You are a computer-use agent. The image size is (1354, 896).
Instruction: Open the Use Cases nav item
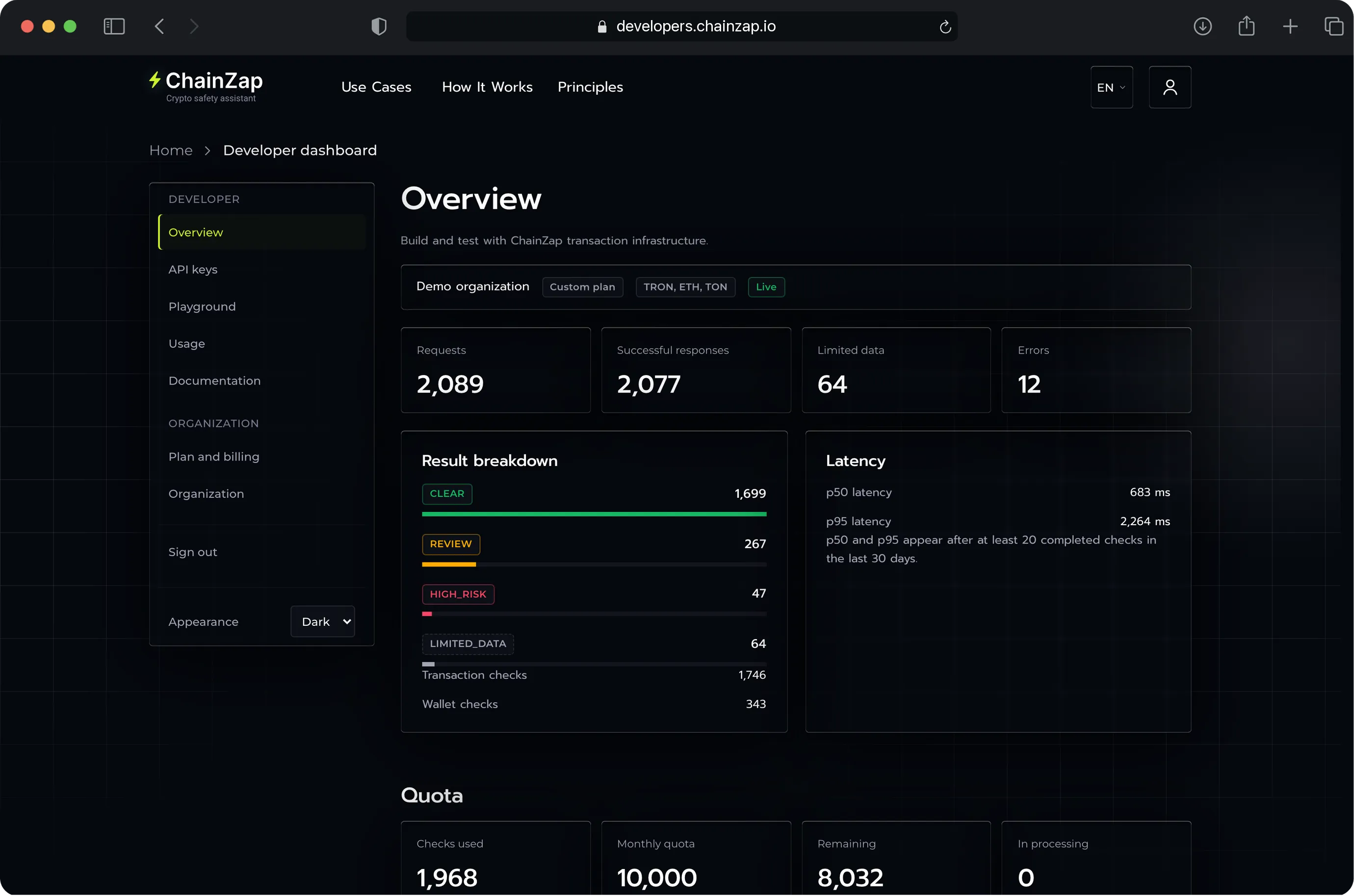[x=376, y=87]
